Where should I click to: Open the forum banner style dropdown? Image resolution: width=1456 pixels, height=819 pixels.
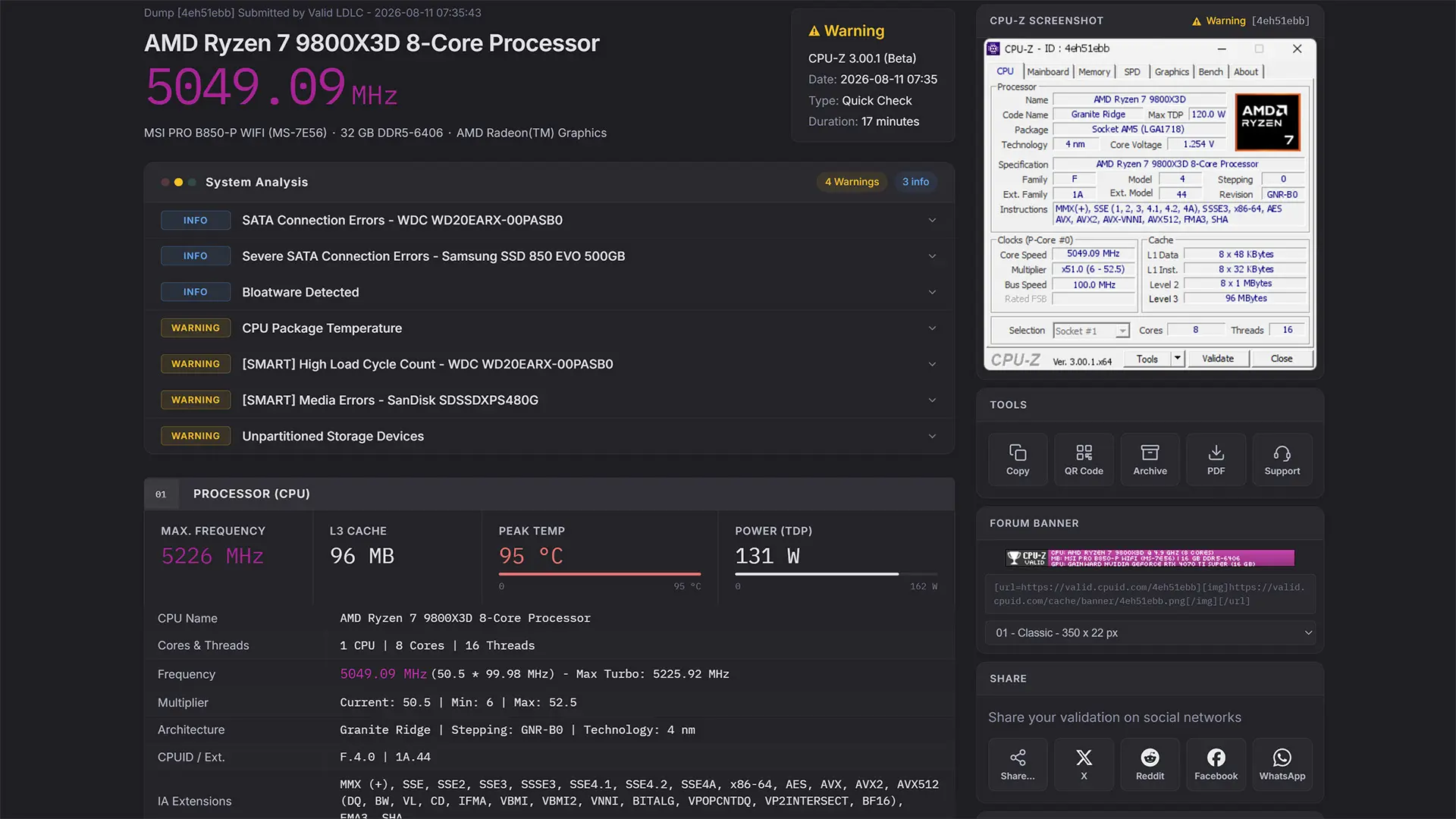(x=1150, y=633)
